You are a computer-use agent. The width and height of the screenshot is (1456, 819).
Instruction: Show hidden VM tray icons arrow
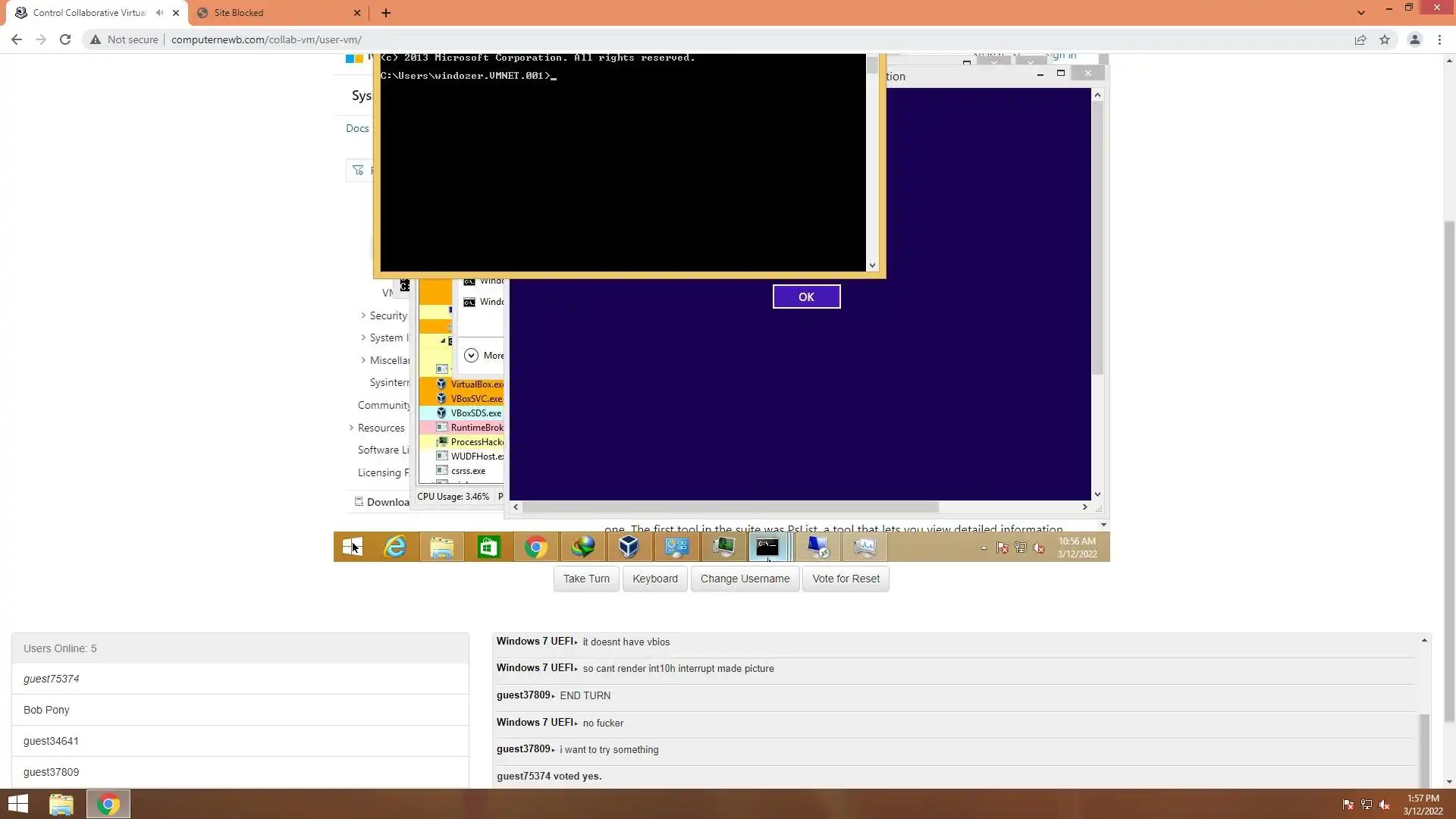click(984, 548)
